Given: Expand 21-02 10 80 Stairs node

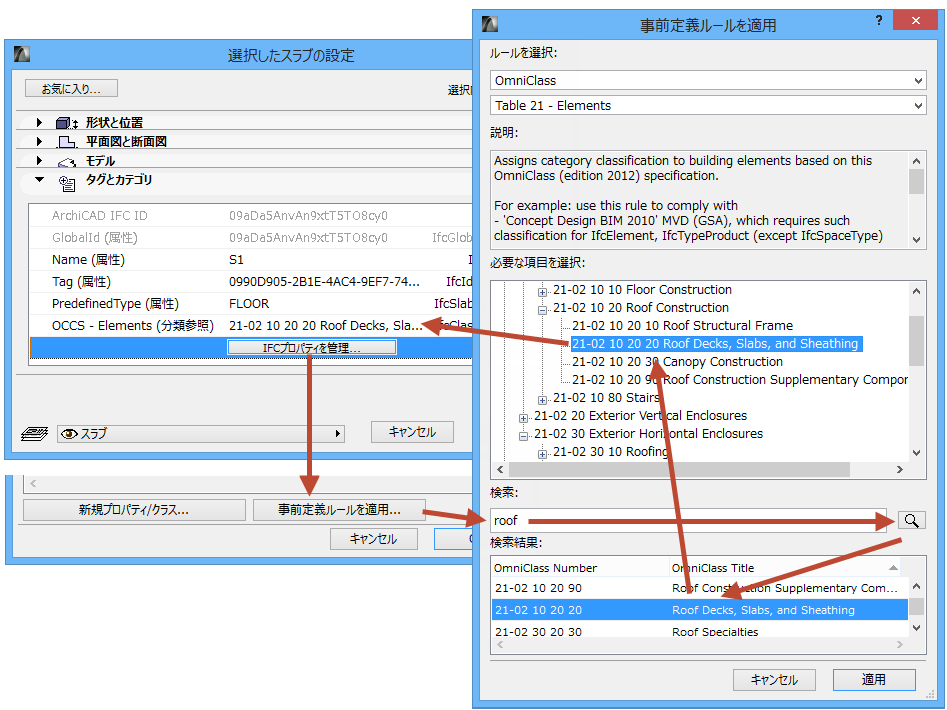Looking at the screenshot, I should point(542,400).
